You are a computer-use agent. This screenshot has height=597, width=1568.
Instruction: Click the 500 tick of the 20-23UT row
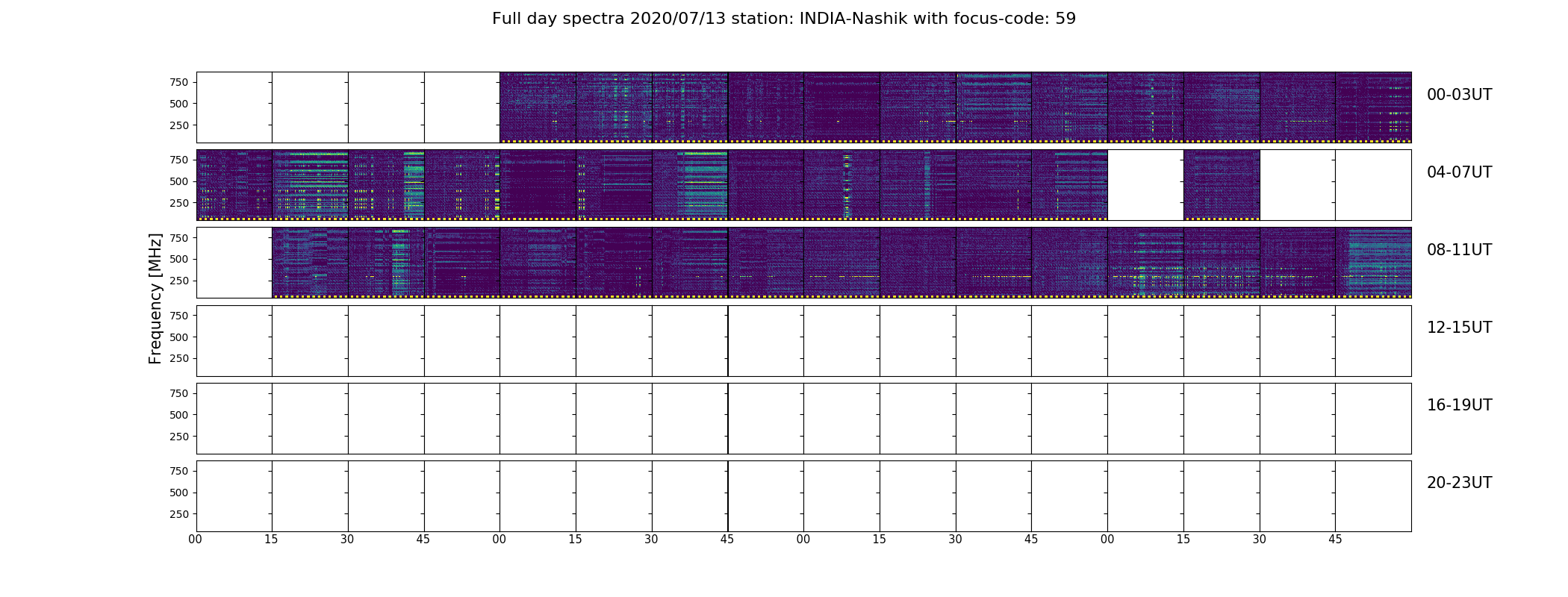click(179, 493)
